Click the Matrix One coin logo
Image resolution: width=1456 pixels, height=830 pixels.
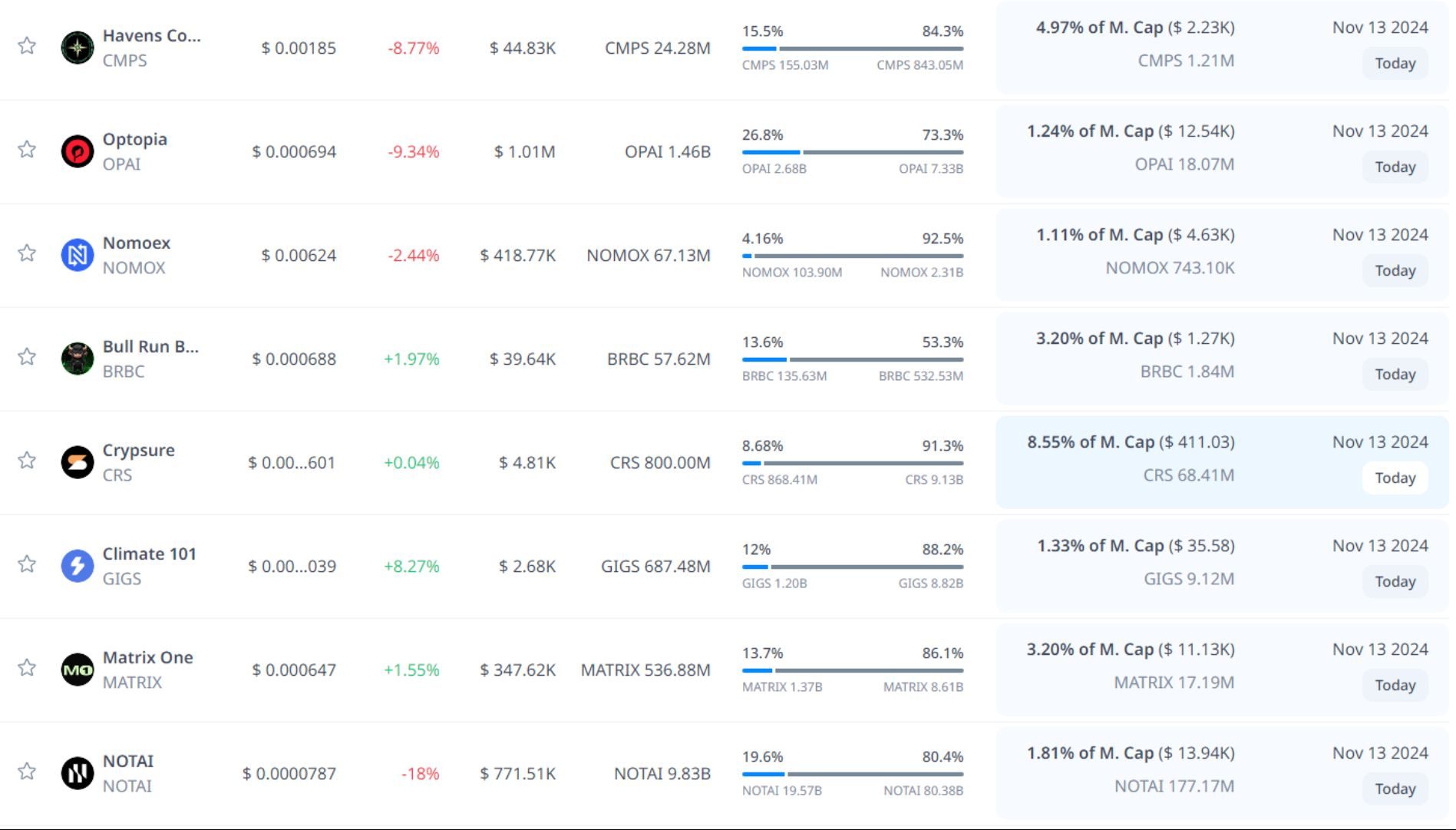coord(78,670)
